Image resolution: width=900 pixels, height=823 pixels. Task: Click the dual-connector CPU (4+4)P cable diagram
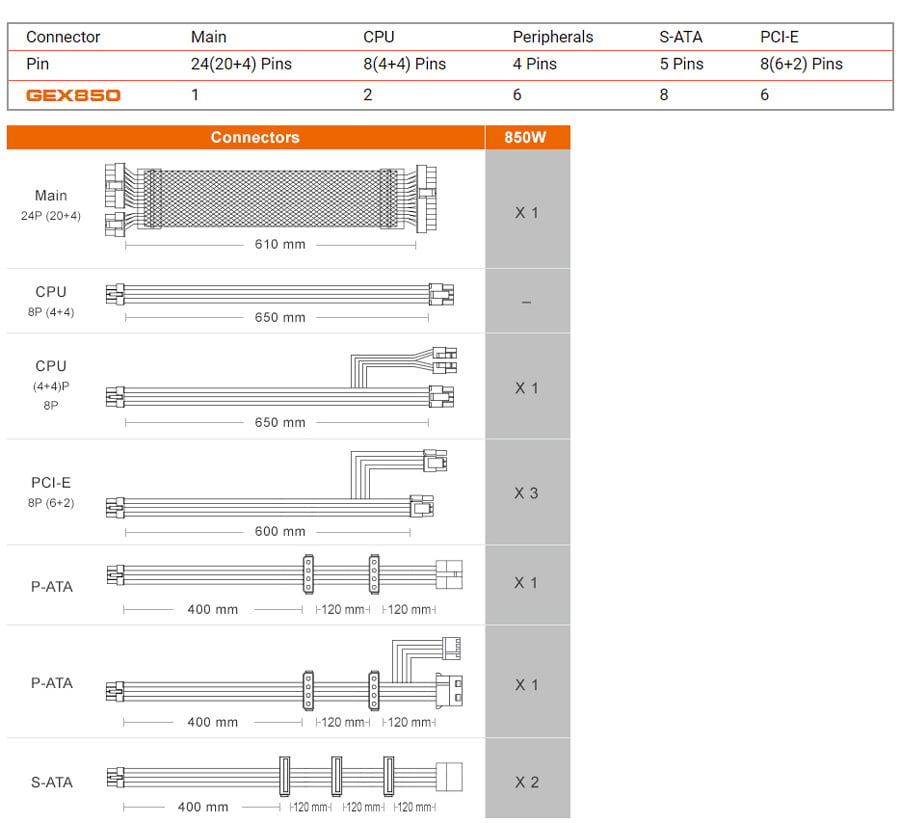click(x=281, y=377)
